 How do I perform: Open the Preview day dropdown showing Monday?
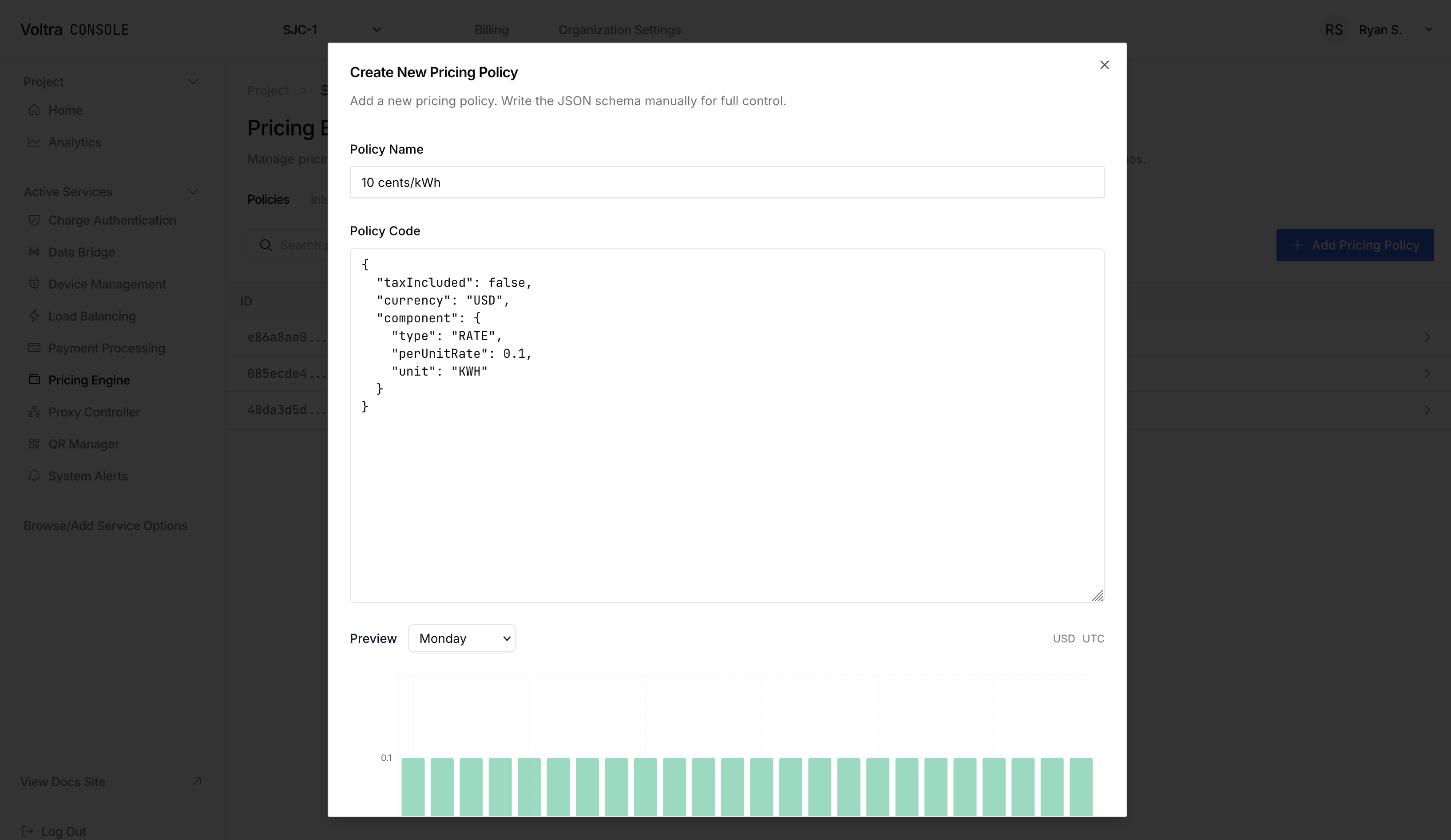[x=461, y=638]
